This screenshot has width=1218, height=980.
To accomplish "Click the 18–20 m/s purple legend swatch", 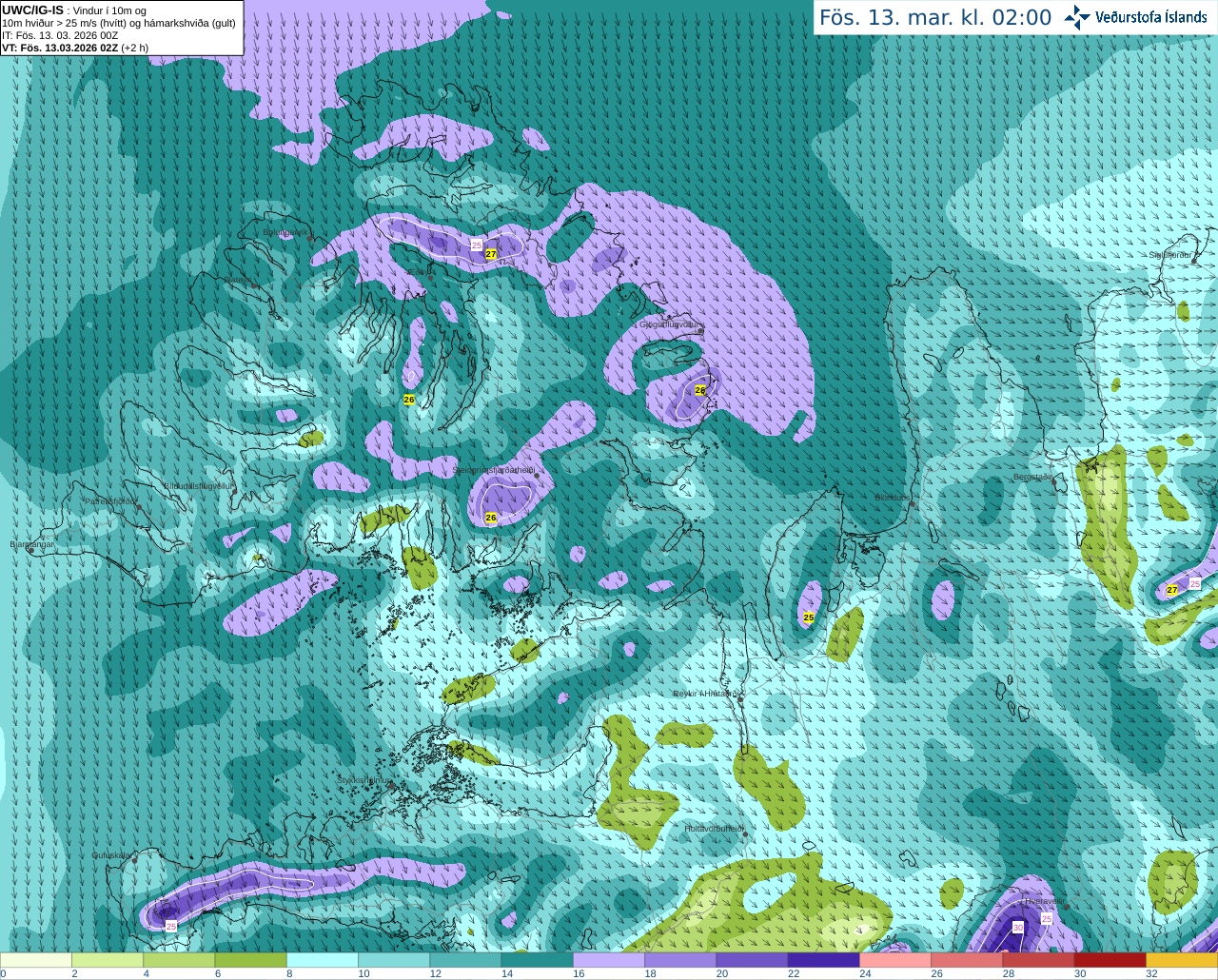I will pyautogui.click(x=680, y=959).
